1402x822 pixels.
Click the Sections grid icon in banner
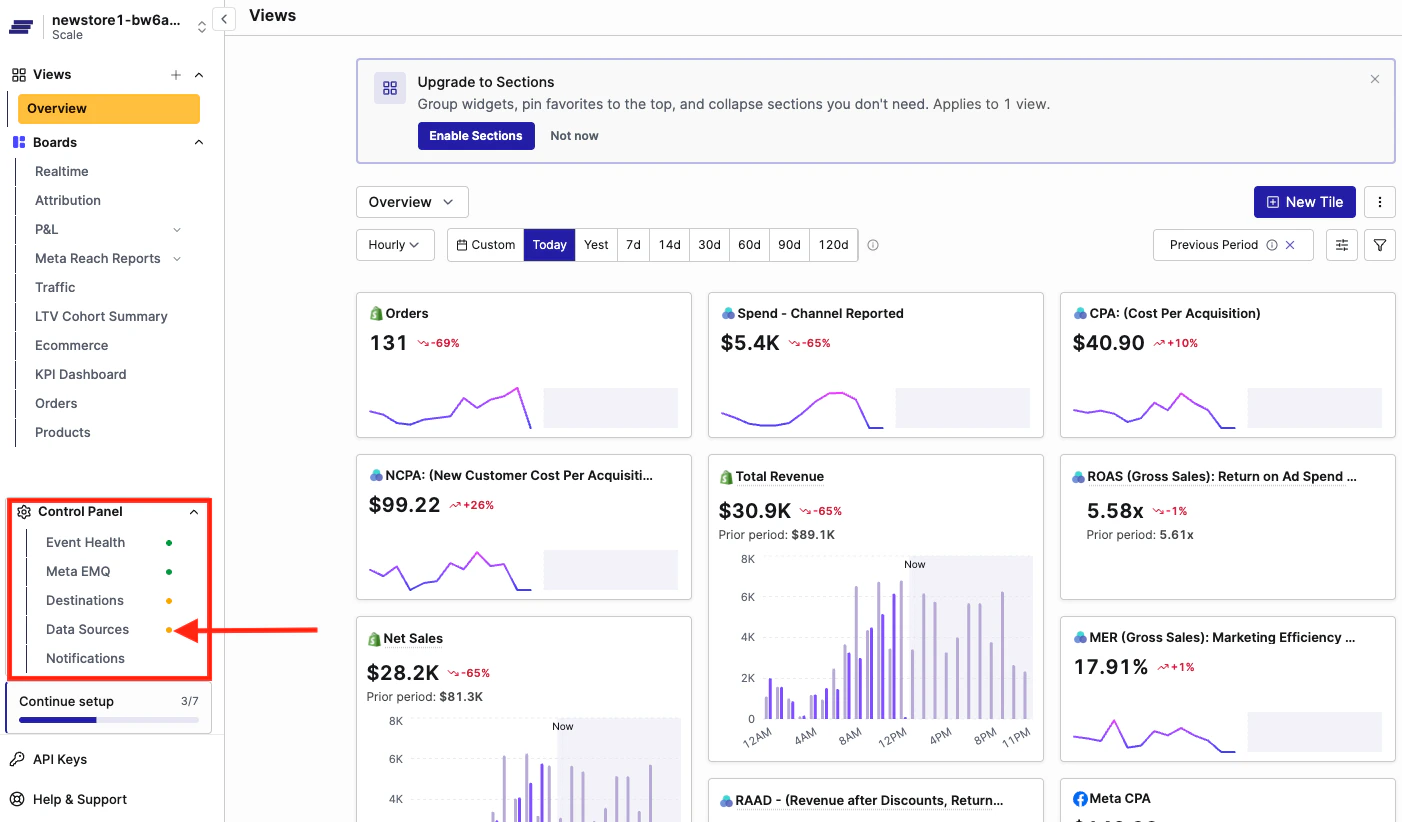[x=390, y=88]
